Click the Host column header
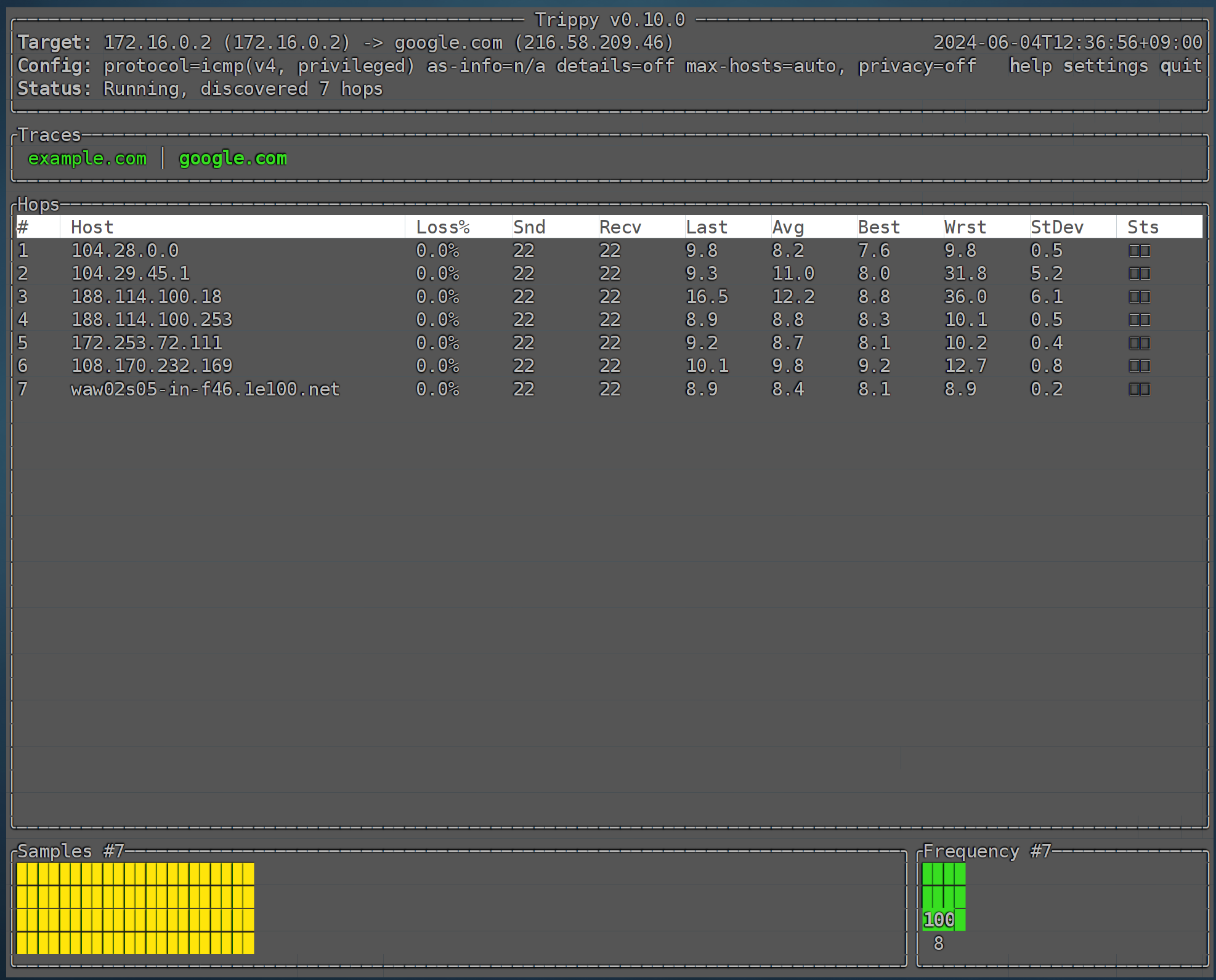1216x980 pixels. pos(92,227)
